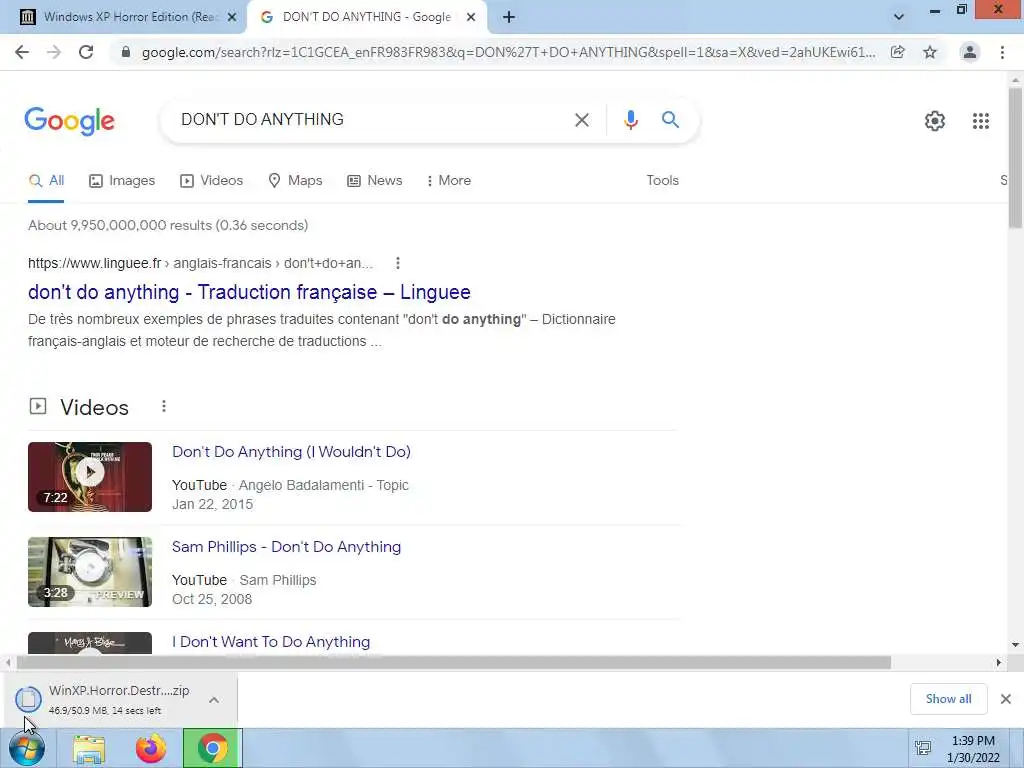Click the vertical scrollbar thumb

click(1015, 157)
